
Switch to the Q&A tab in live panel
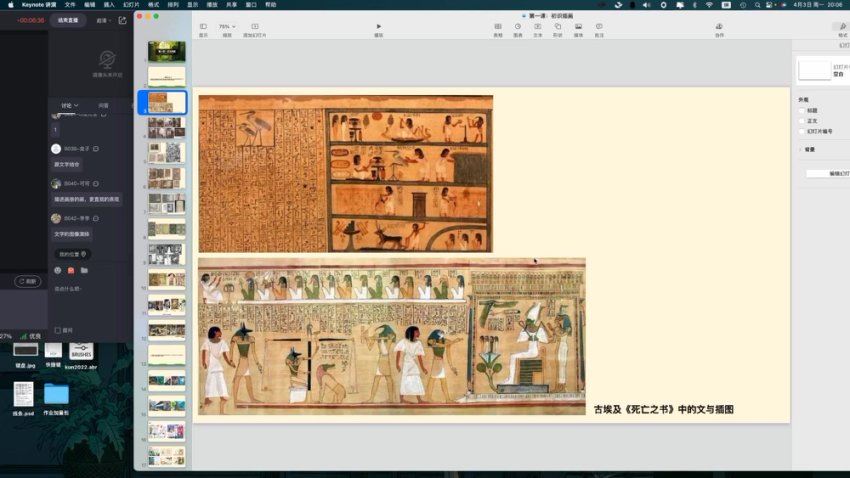pos(104,105)
